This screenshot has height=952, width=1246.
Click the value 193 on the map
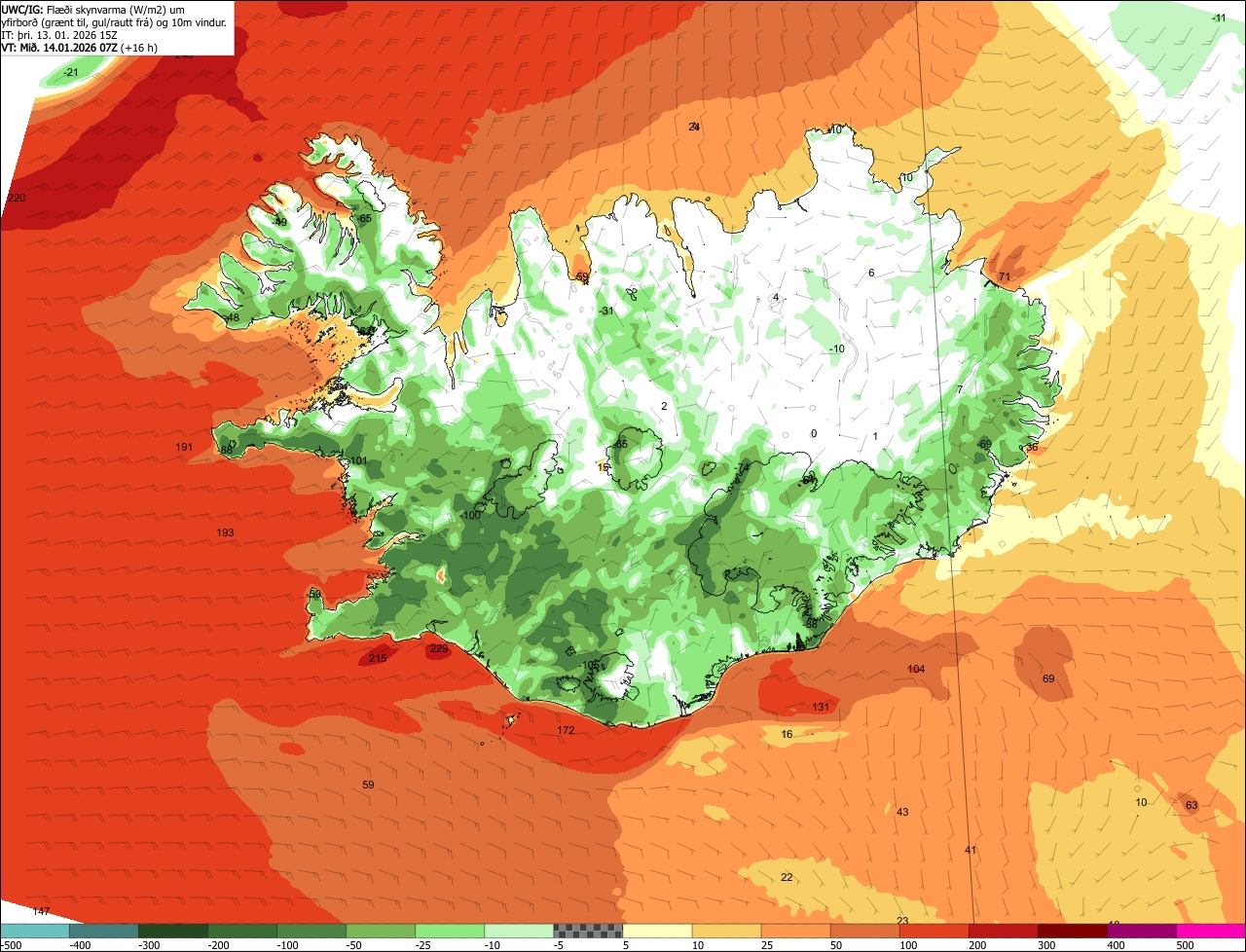[x=225, y=533]
